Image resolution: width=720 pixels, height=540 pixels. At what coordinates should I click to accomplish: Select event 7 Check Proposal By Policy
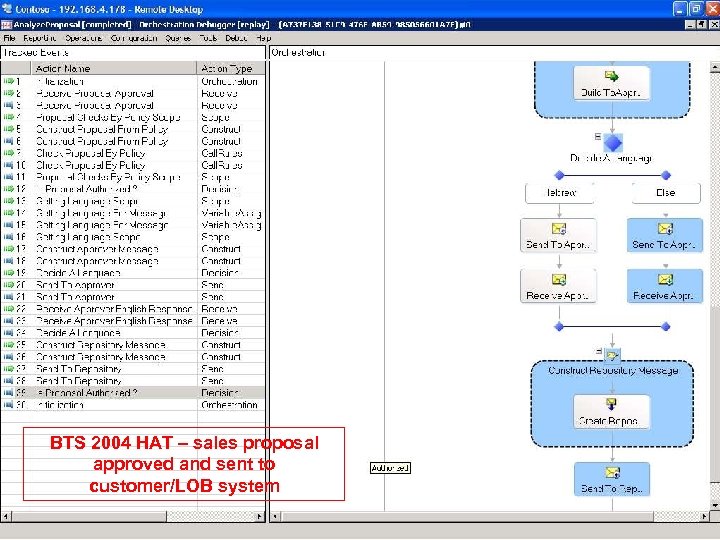[x=133, y=153]
